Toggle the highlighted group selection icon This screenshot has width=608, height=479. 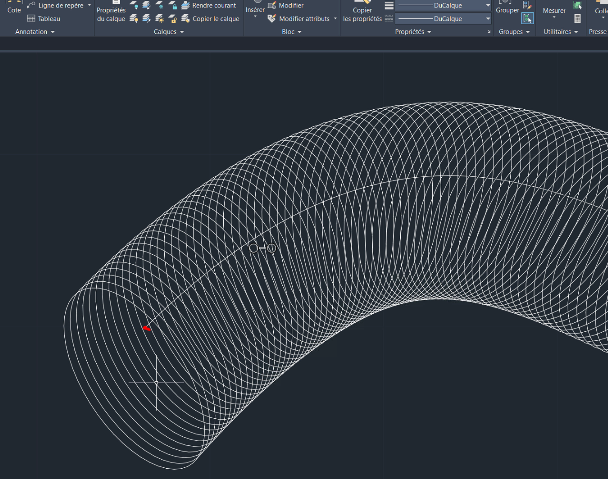[527, 18]
